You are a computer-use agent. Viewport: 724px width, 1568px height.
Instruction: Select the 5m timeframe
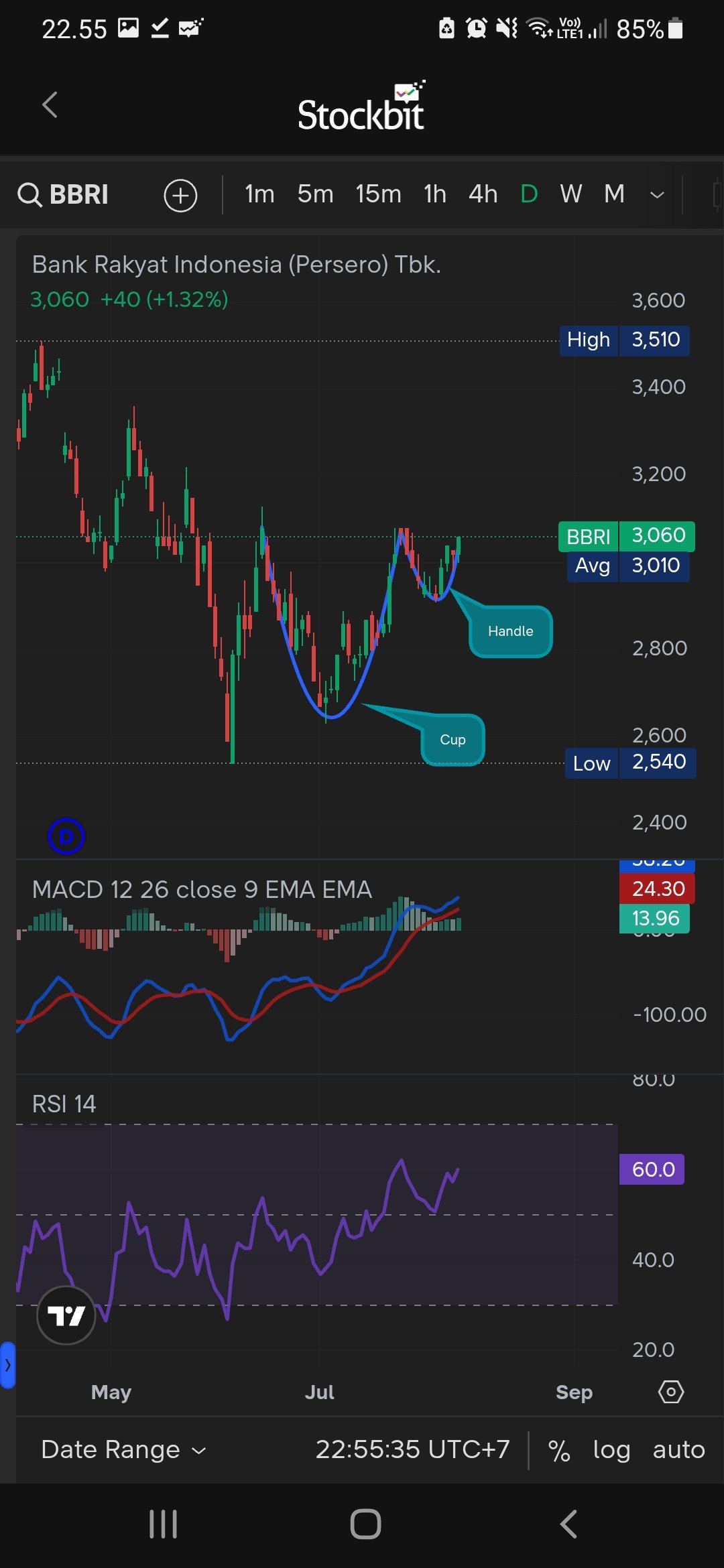315,194
